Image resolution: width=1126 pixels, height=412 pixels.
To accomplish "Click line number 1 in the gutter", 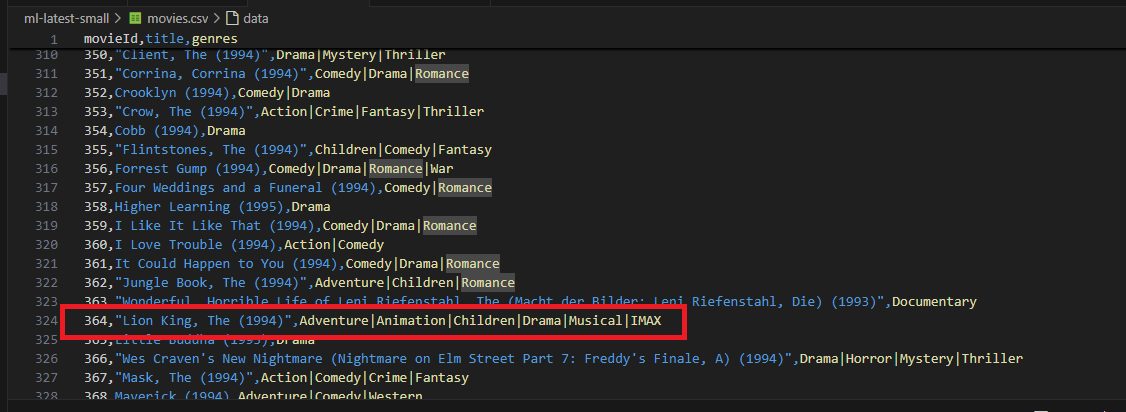I will [x=54, y=39].
